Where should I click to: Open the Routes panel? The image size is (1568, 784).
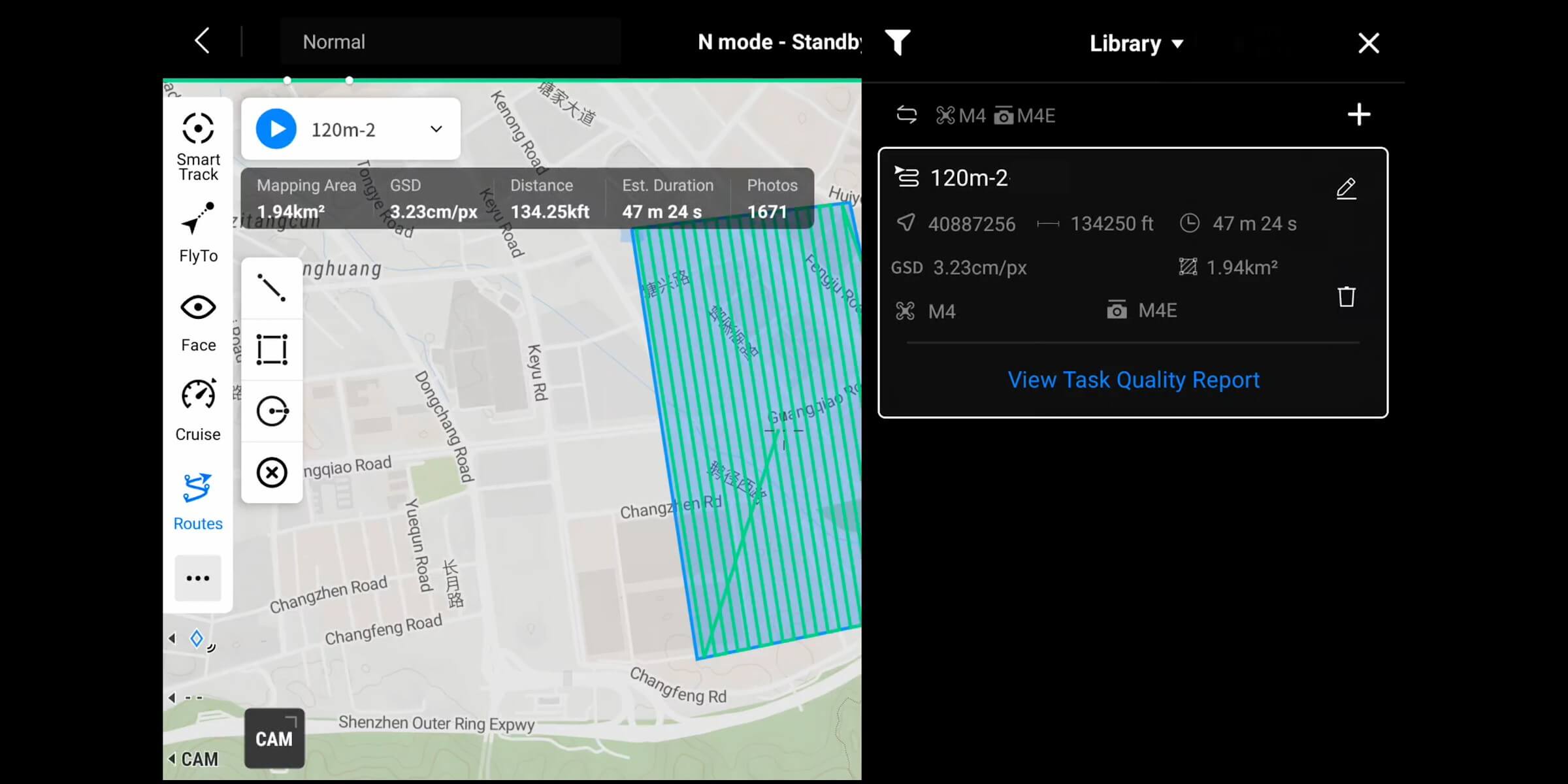click(x=198, y=501)
